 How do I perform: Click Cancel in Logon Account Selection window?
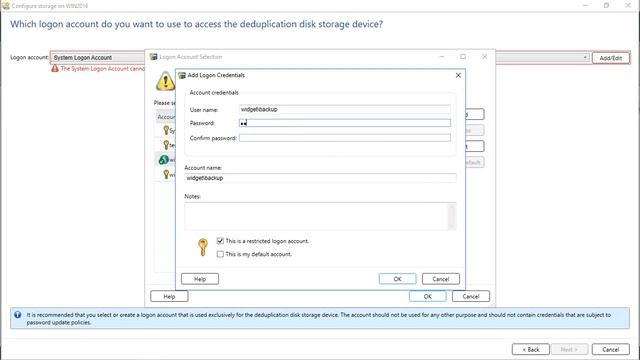(471, 296)
